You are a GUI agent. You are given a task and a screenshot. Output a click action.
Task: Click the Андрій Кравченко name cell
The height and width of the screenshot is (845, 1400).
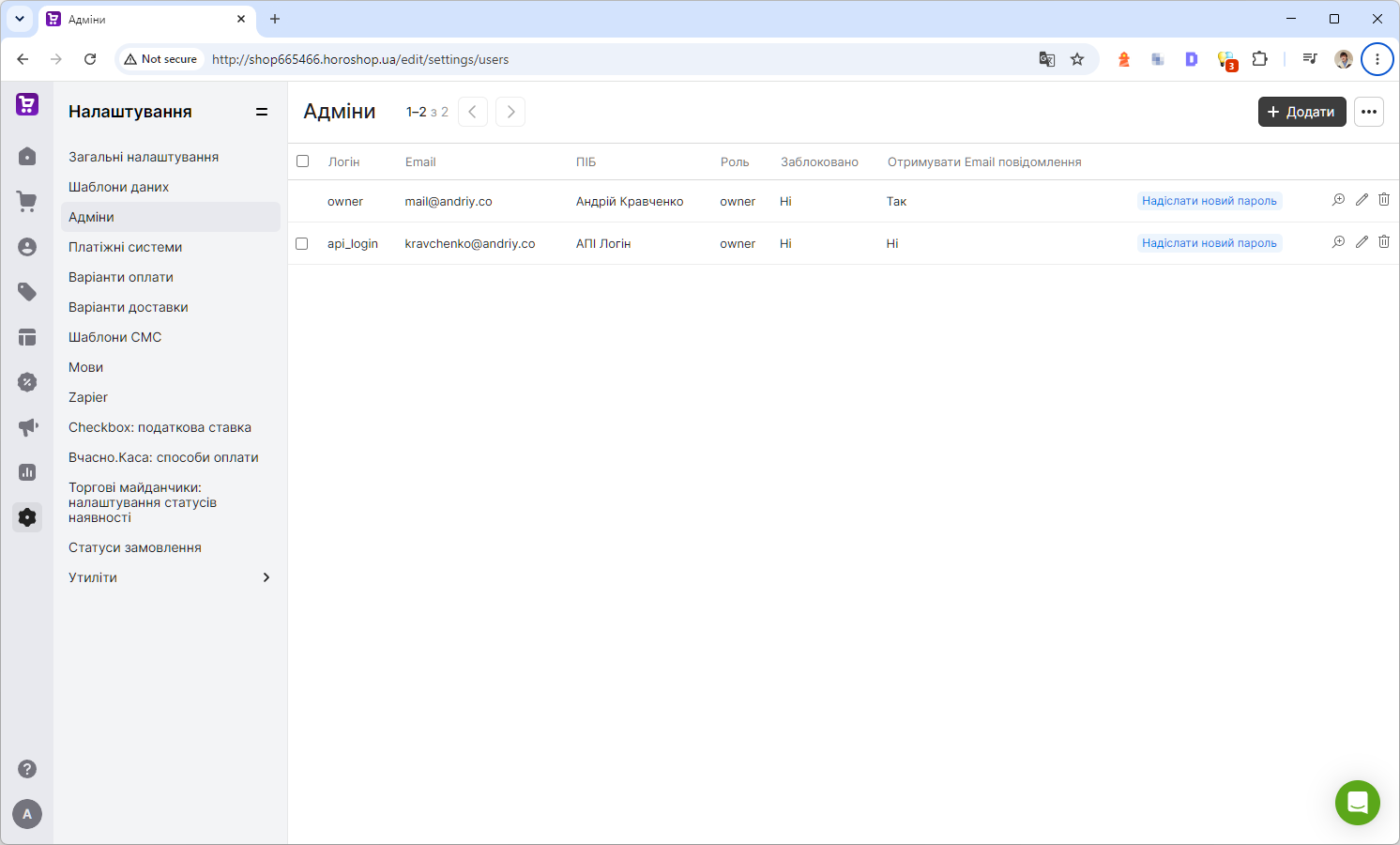click(x=630, y=201)
